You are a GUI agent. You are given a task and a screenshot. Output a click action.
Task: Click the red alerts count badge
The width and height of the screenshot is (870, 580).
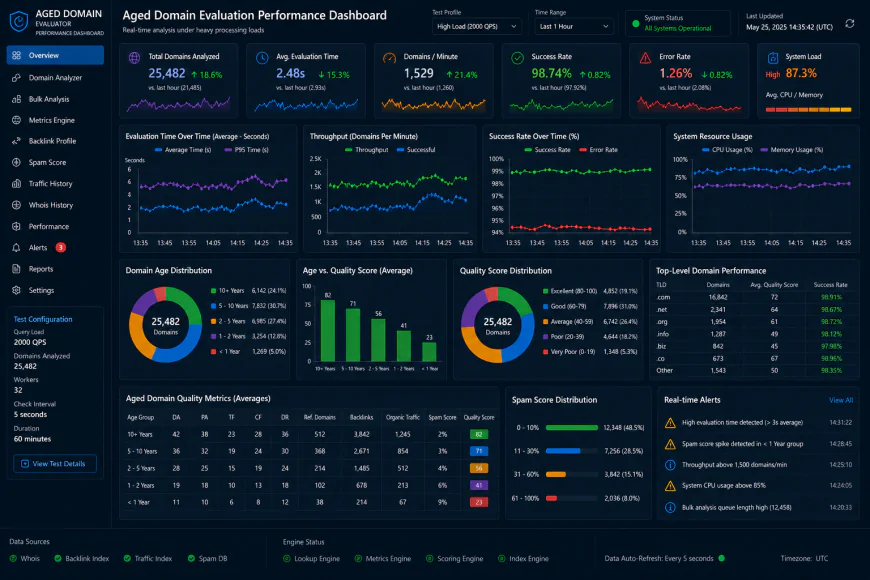[61, 248]
